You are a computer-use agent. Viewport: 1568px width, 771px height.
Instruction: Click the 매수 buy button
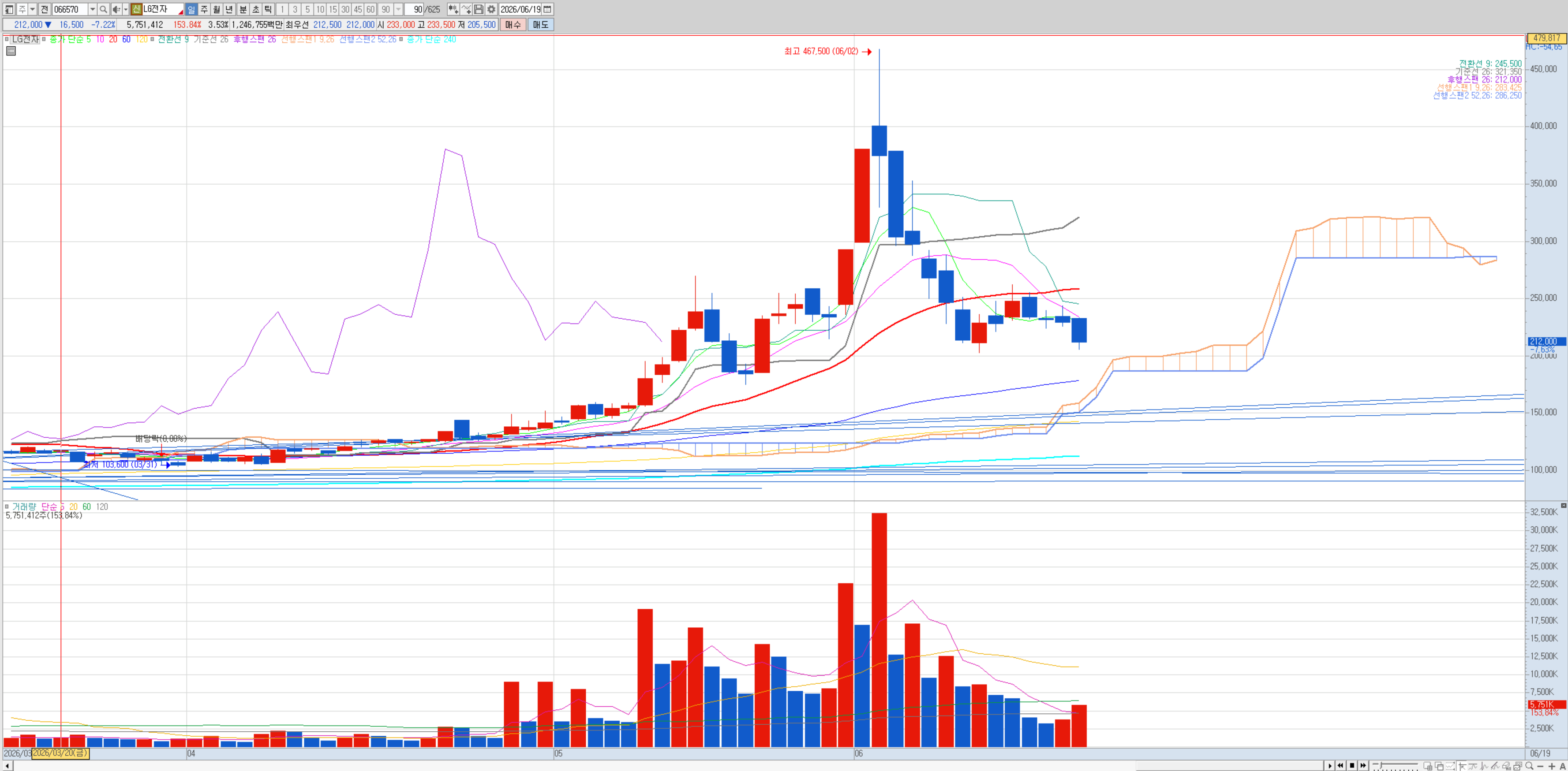coord(513,24)
